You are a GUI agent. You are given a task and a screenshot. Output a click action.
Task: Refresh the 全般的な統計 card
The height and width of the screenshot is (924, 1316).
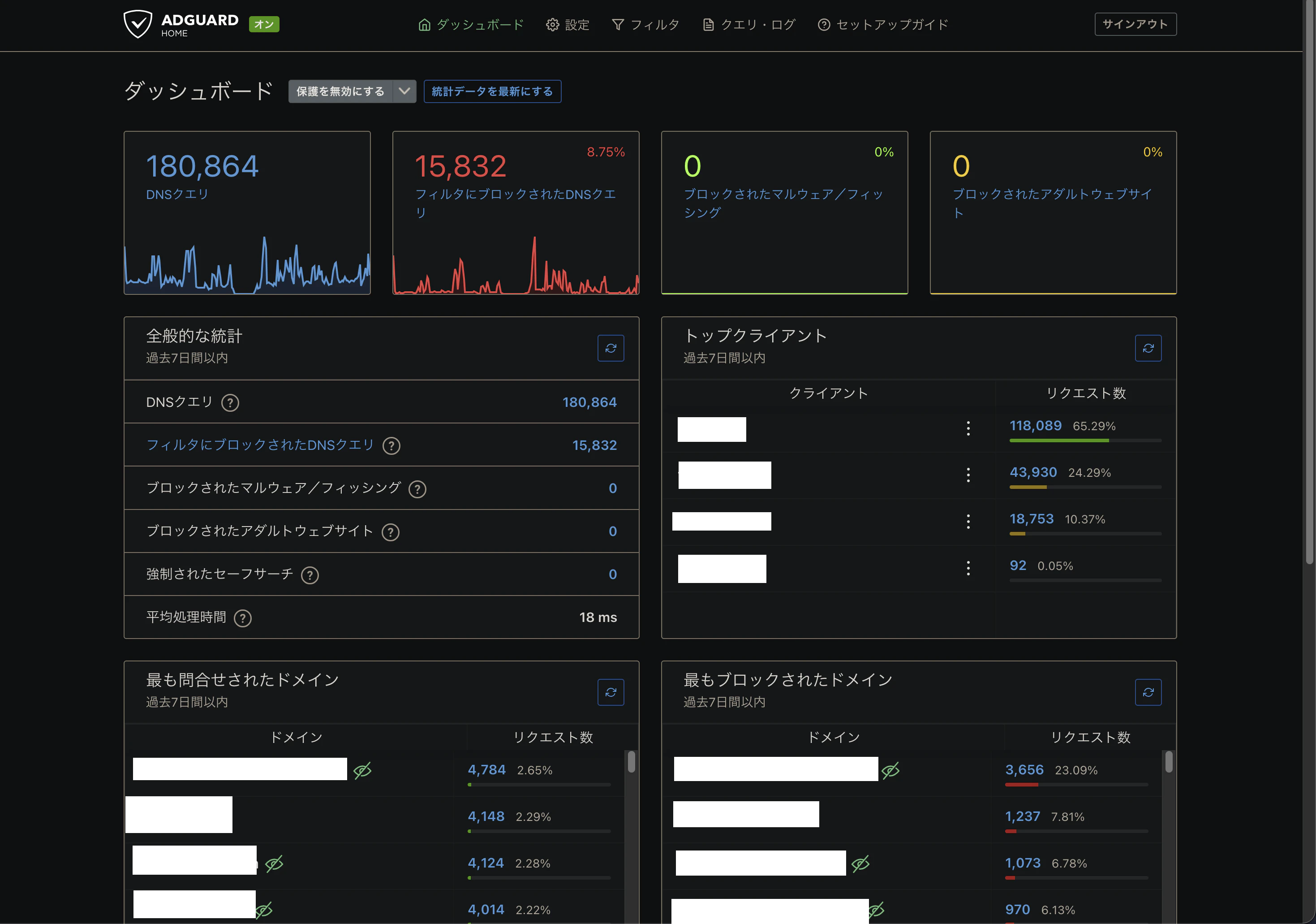point(611,348)
